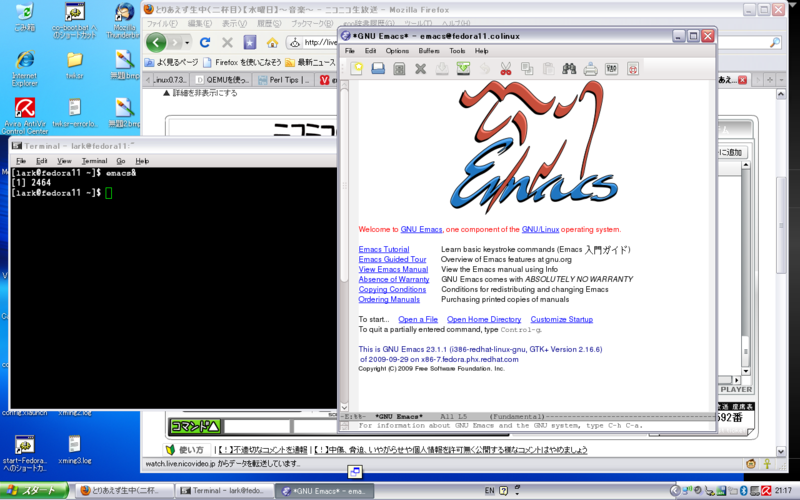This screenshot has height=500, width=800.
Task: Open the View Emacs Manual link
Action: tap(393, 269)
